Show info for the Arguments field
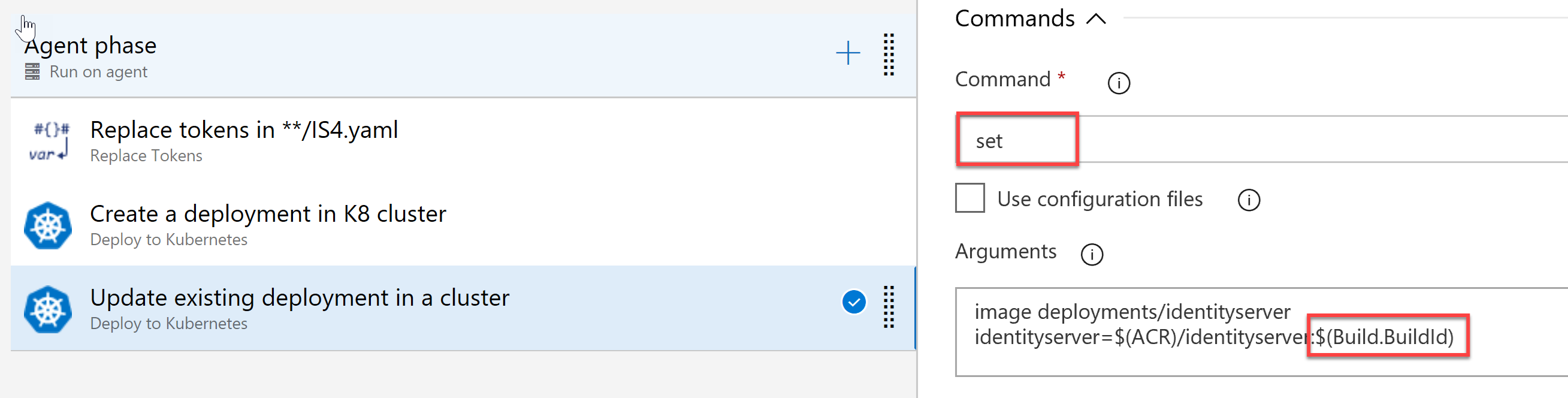Viewport: 1568px width, 398px height. point(1092,254)
